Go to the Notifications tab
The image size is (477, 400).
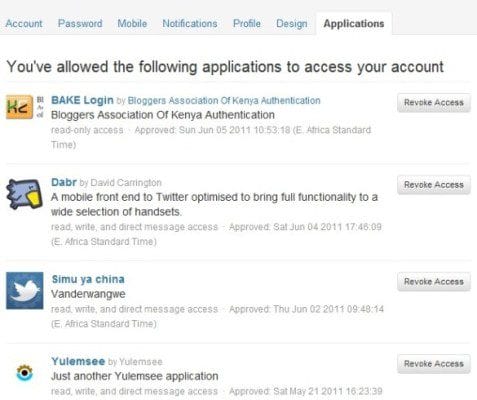pos(190,24)
